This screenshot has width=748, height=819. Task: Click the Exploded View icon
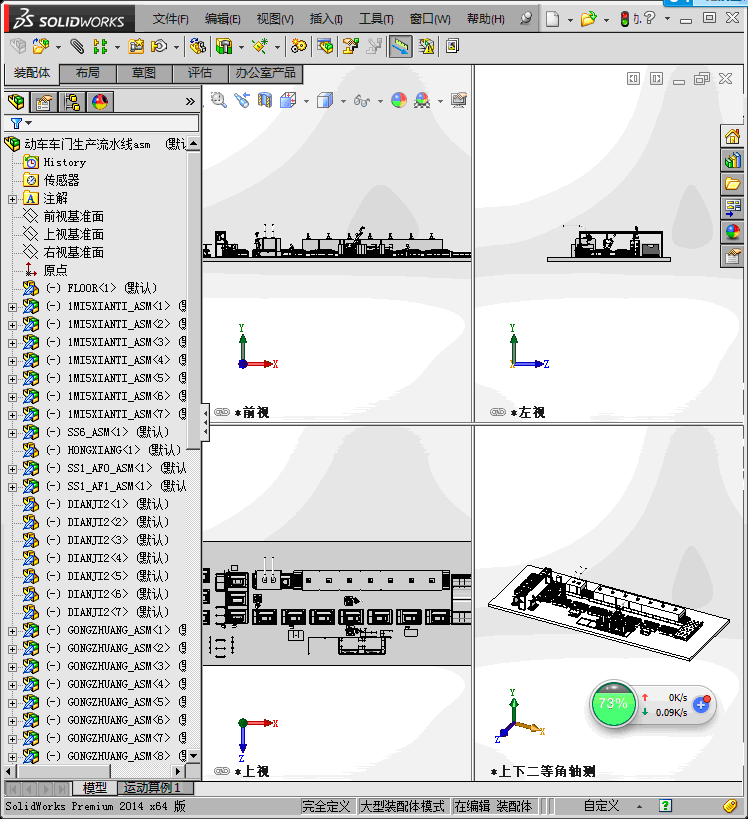point(350,46)
